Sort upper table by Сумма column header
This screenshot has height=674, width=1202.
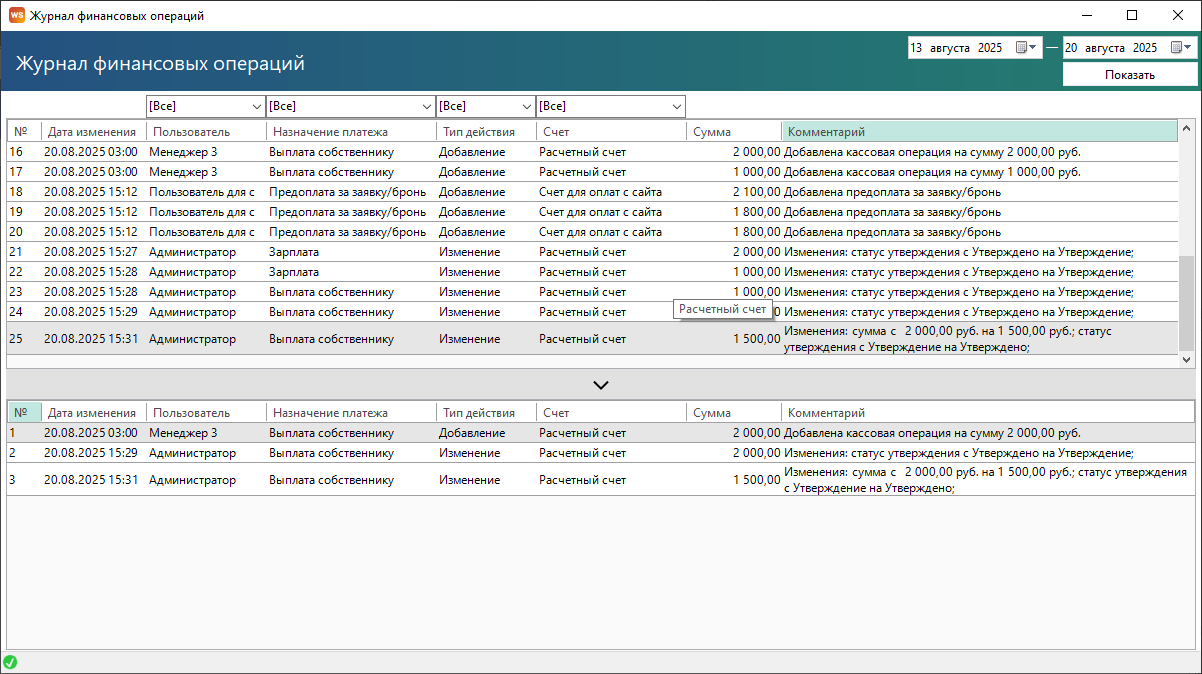click(x=712, y=132)
